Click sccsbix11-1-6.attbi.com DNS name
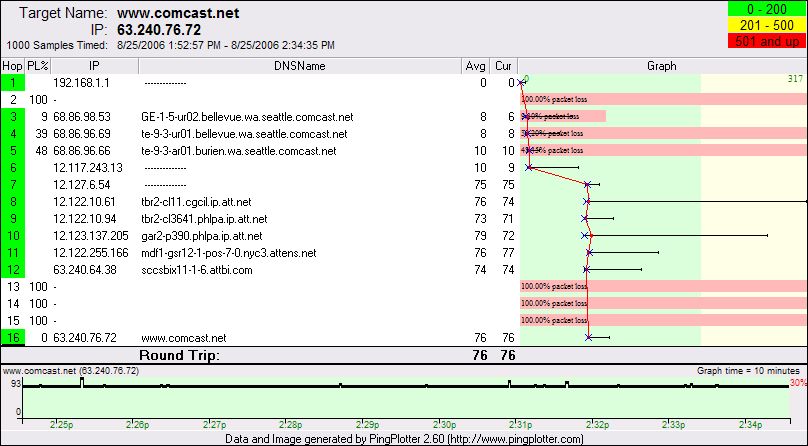This screenshot has width=808, height=446. pyautogui.click(x=197, y=270)
